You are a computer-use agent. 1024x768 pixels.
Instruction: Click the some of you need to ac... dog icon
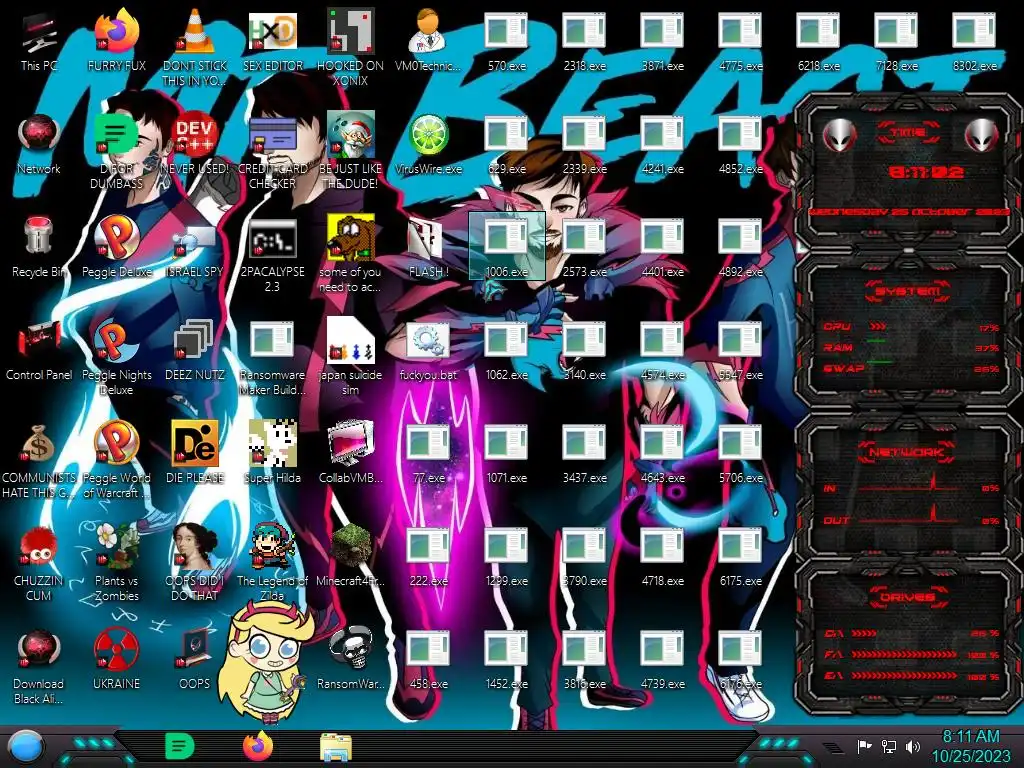[351, 254]
